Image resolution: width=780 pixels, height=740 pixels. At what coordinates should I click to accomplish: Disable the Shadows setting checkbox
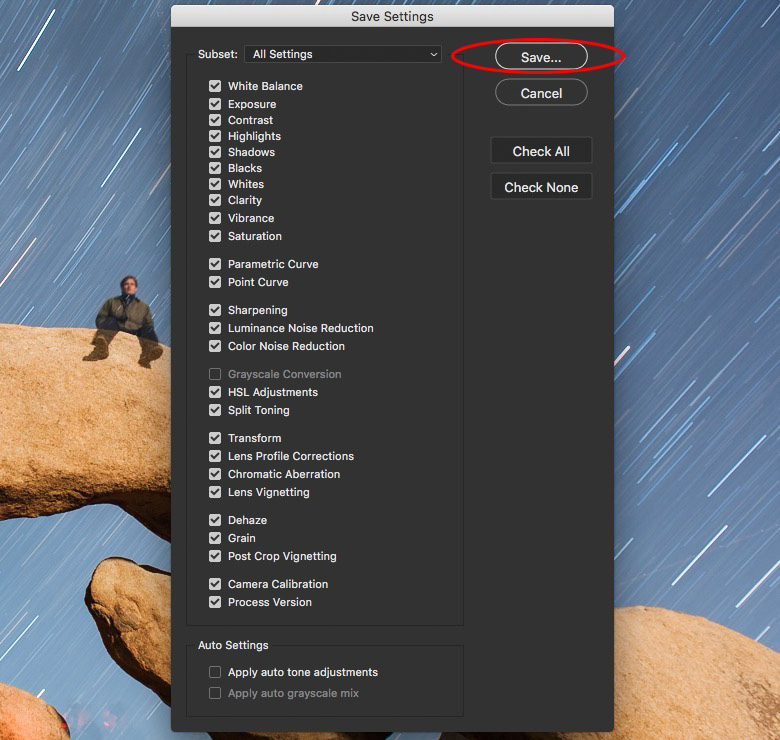click(215, 152)
